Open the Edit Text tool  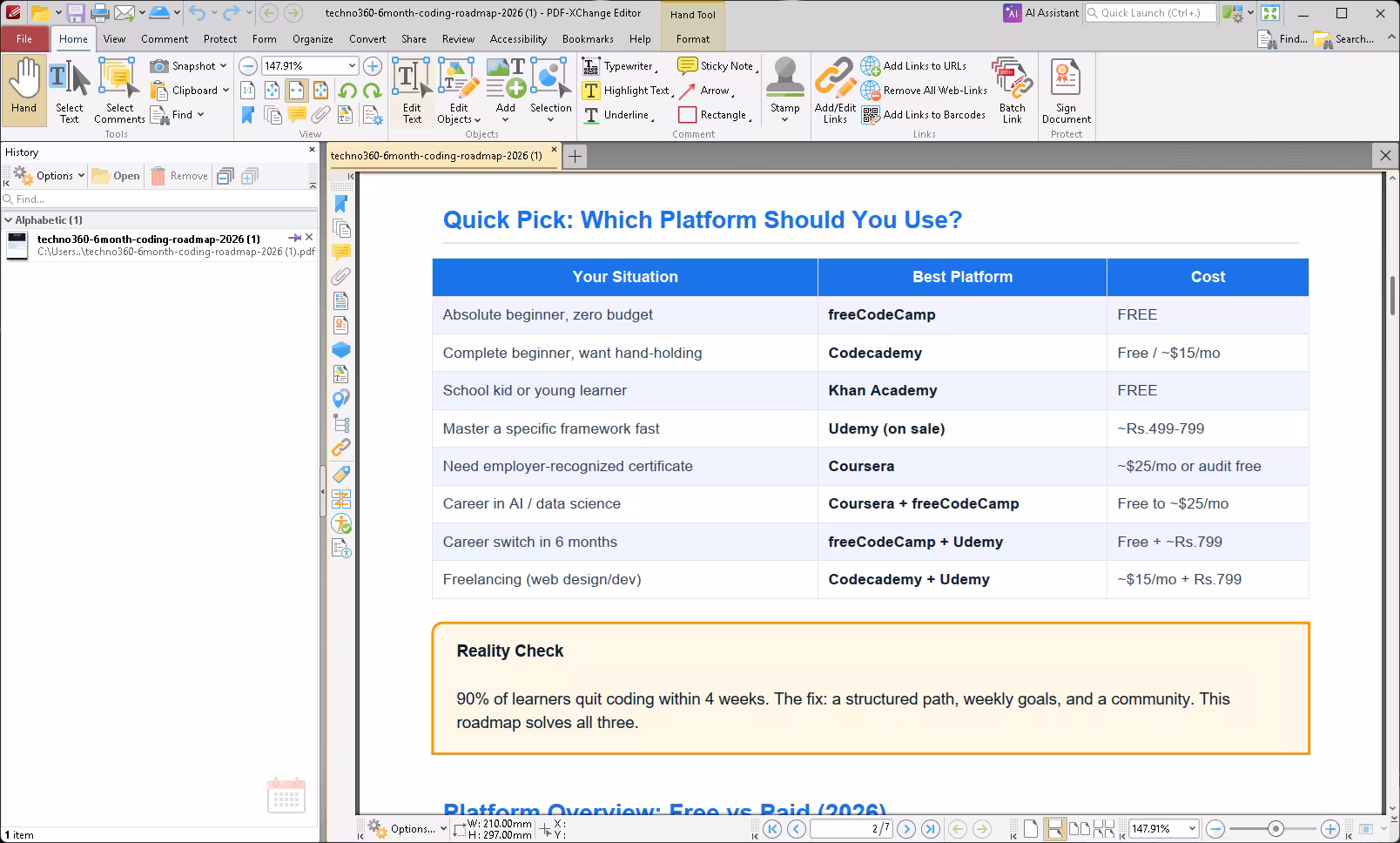(x=412, y=91)
